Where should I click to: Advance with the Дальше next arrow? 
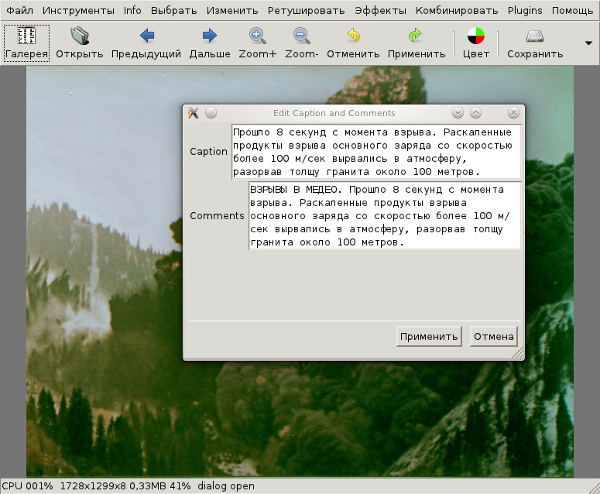(x=209, y=42)
